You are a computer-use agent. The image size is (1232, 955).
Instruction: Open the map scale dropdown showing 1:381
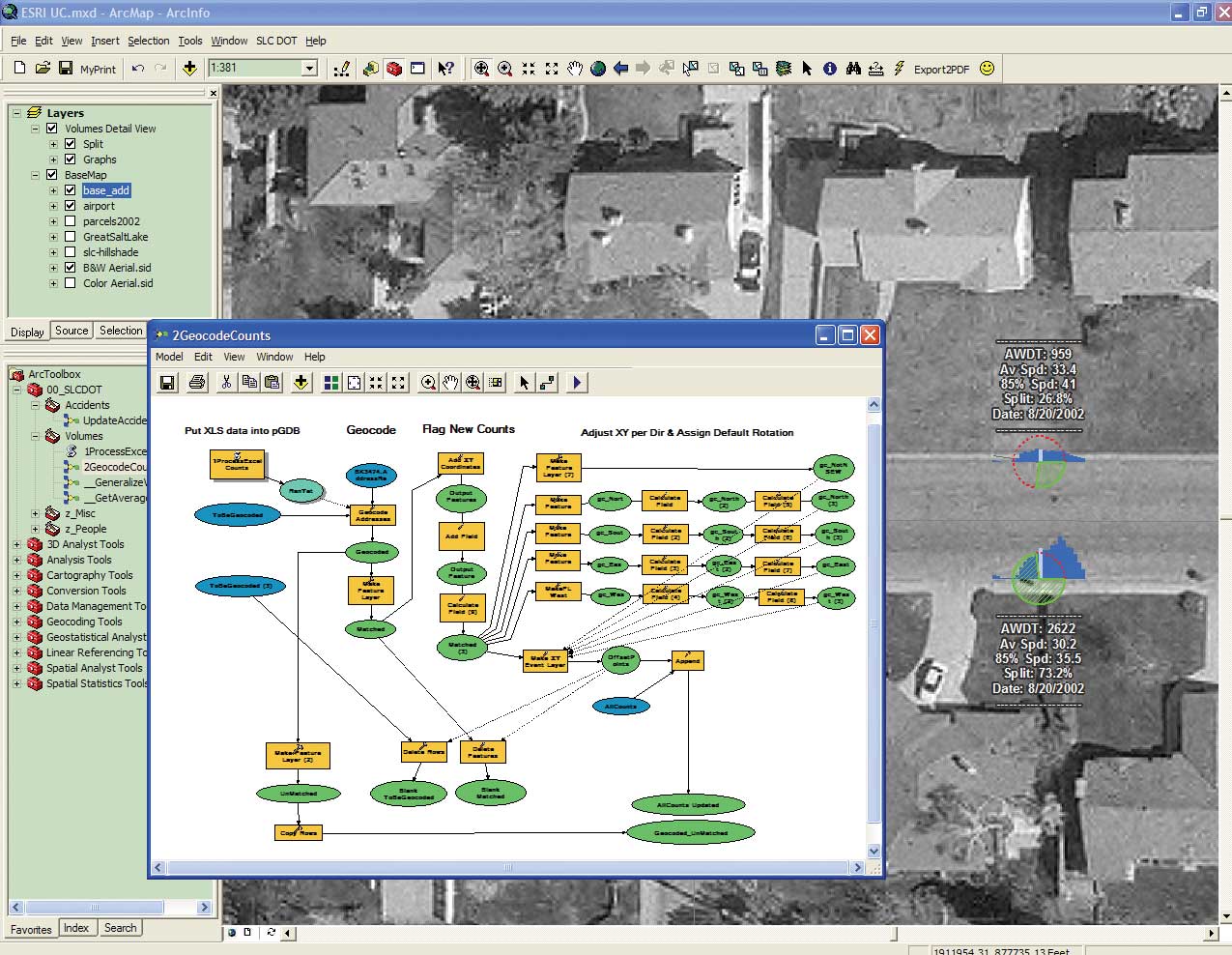309,69
